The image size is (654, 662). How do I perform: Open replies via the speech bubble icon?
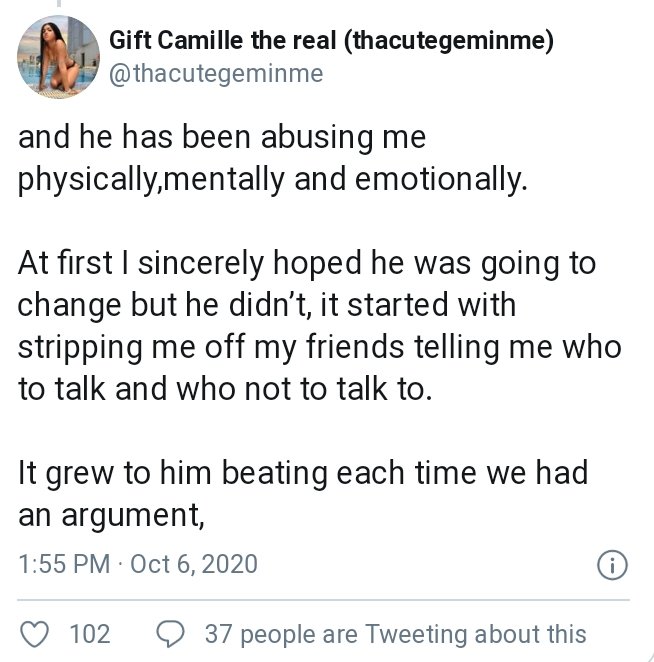coord(171,634)
